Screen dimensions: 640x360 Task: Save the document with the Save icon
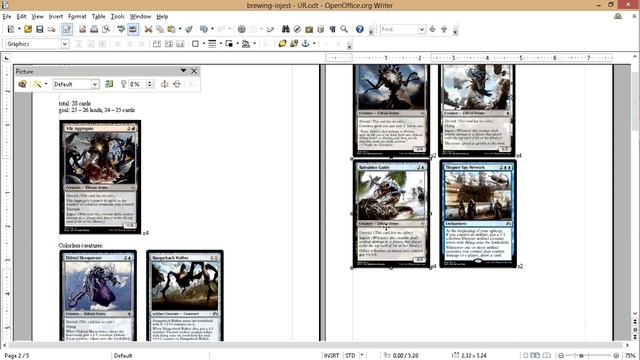tap(40, 29)
